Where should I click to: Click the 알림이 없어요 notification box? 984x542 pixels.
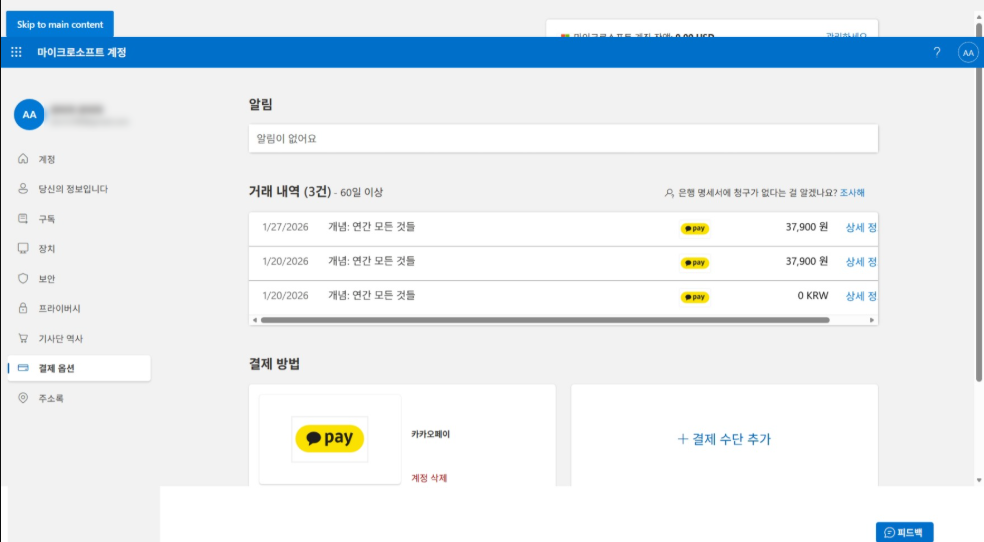pos(564,138)
